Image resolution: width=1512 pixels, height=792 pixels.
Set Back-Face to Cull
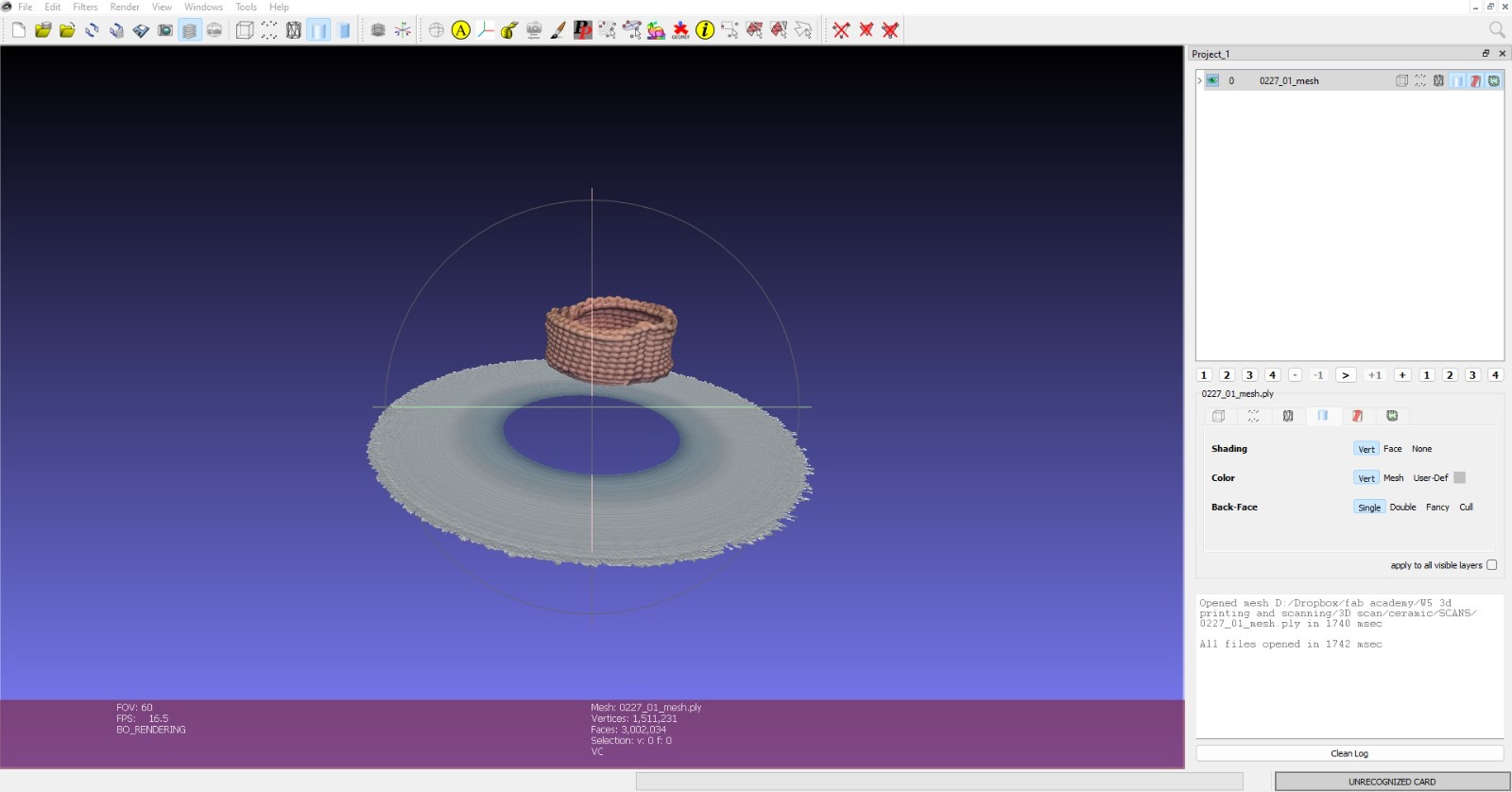[1466, 508]
